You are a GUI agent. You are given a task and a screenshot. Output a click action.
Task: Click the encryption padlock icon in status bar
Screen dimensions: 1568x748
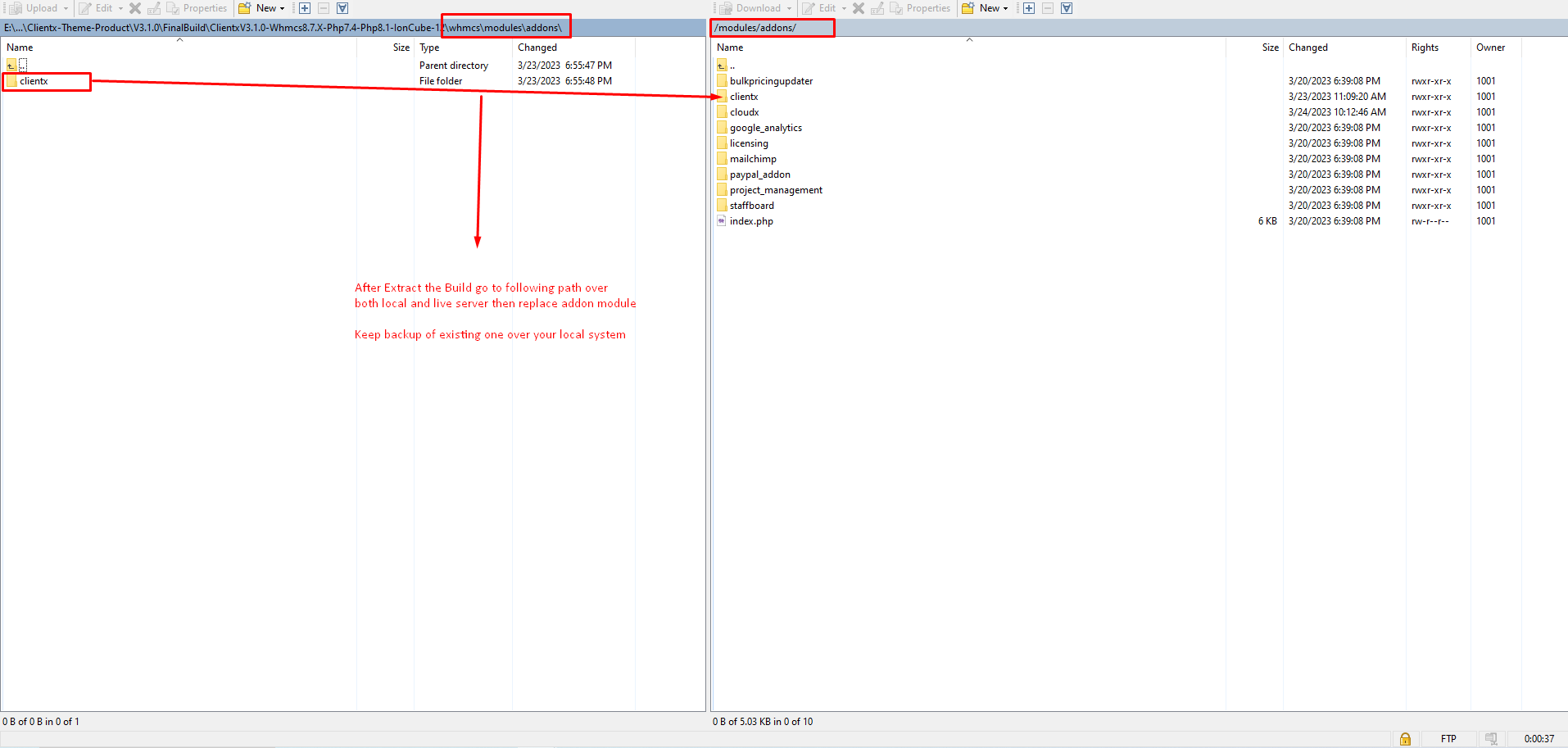[1405, 739]
